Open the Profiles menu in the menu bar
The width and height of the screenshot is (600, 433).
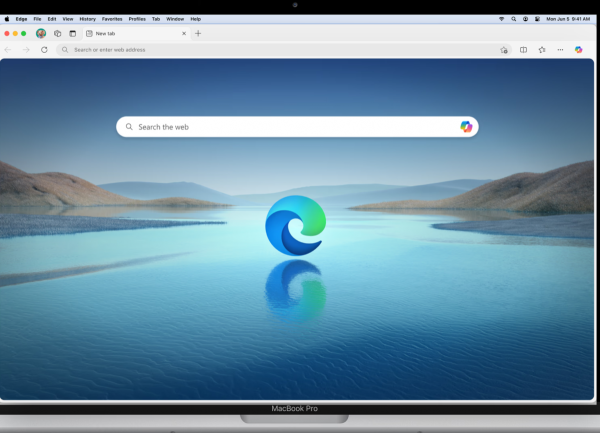point(137,19)
